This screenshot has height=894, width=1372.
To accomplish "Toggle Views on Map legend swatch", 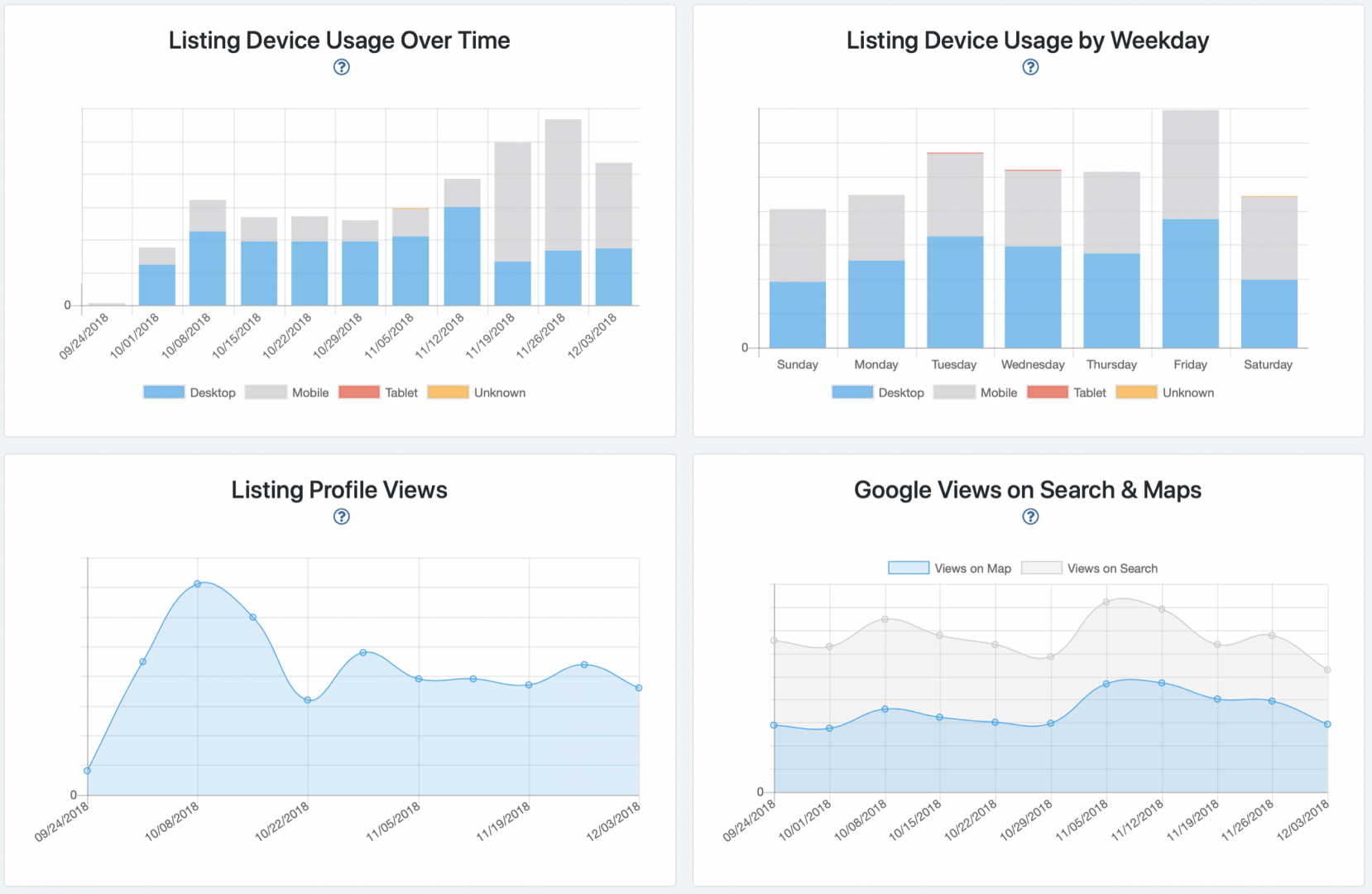I will tap(909, 568).
